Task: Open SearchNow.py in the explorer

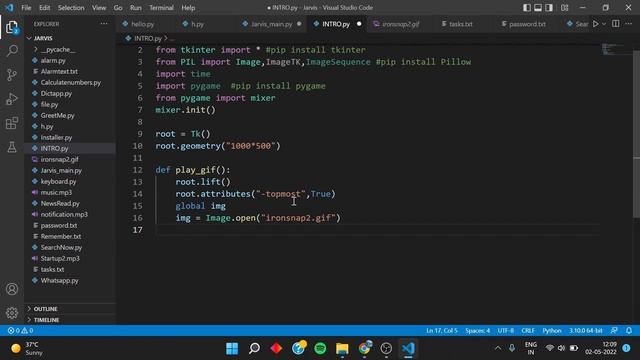Action: coord(61,247)
